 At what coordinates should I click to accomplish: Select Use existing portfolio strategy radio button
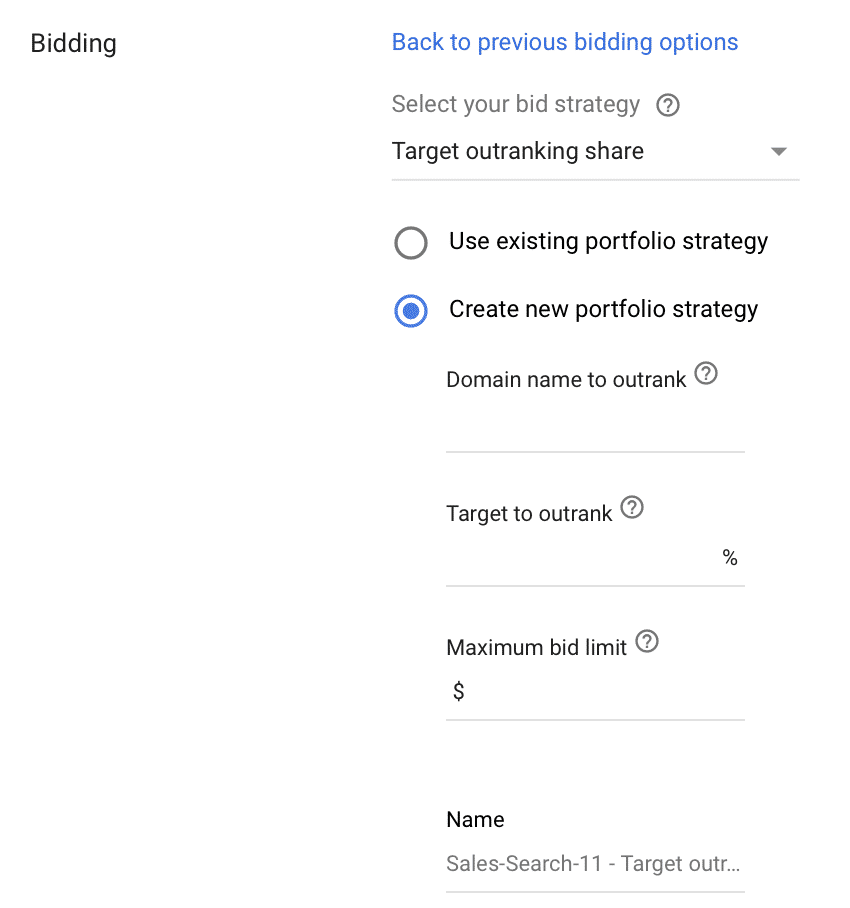point(411,242)
